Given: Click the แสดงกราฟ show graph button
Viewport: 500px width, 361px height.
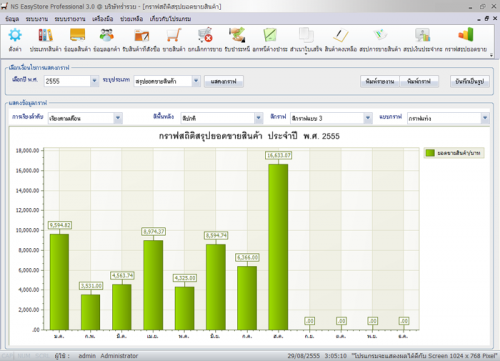Looking at the screenshot, I should tap(223, 81).
